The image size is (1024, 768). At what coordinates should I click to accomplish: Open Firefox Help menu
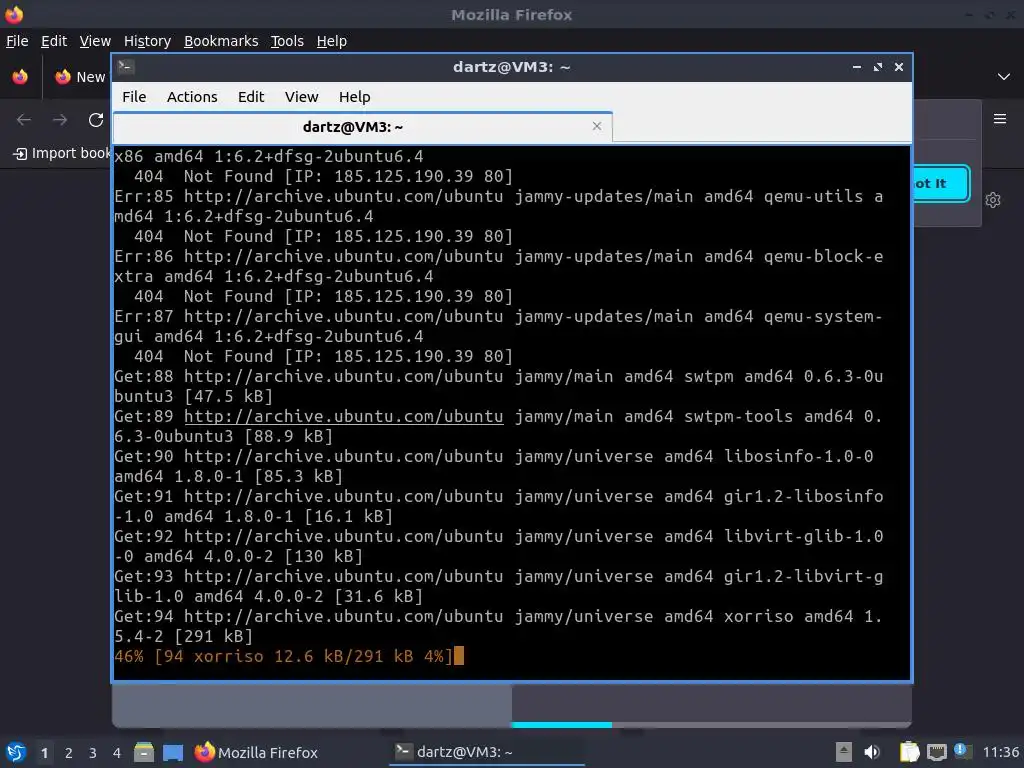[332, 41]
